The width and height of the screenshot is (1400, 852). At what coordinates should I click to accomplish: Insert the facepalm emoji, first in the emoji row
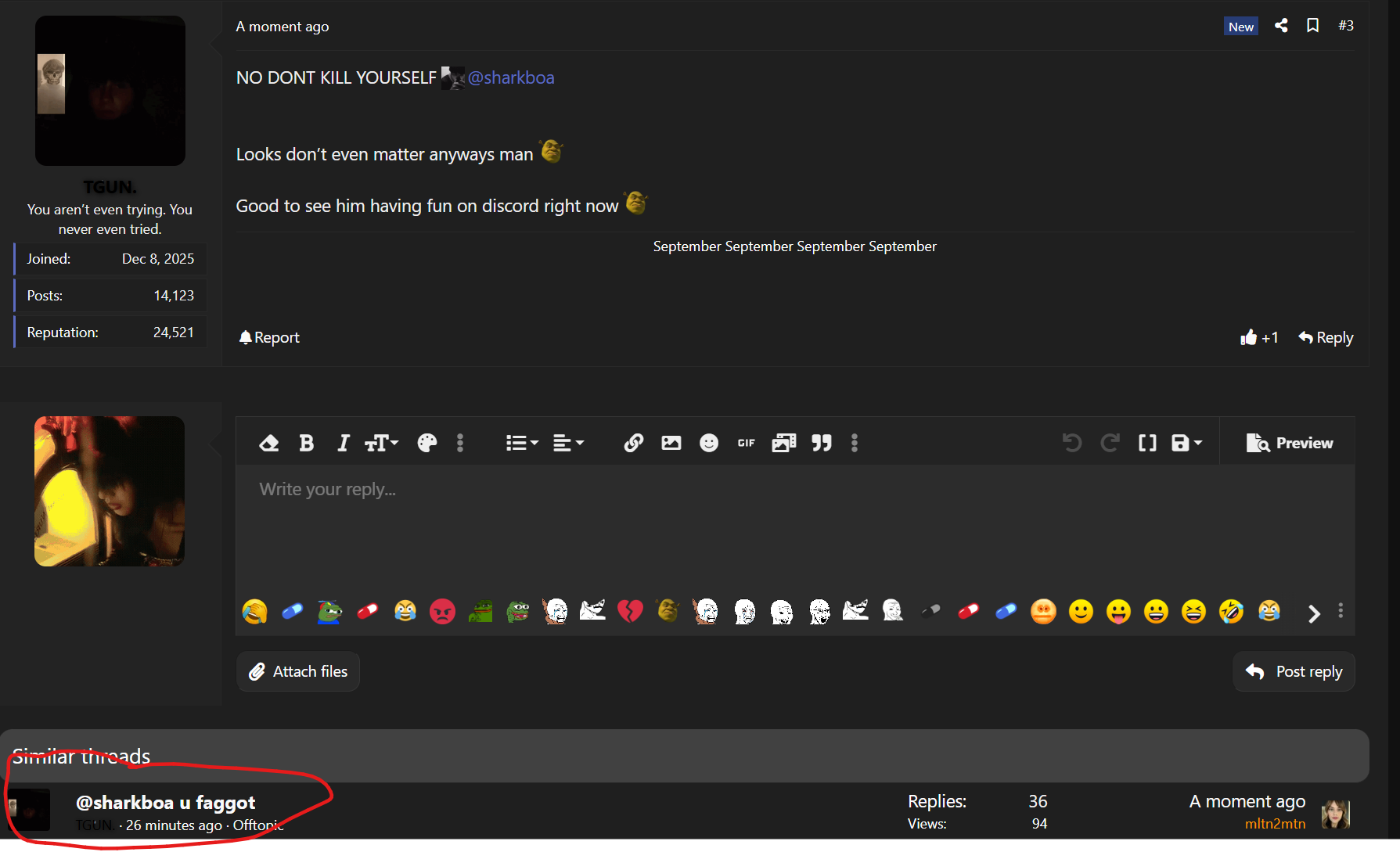click(x=255, y=611)
